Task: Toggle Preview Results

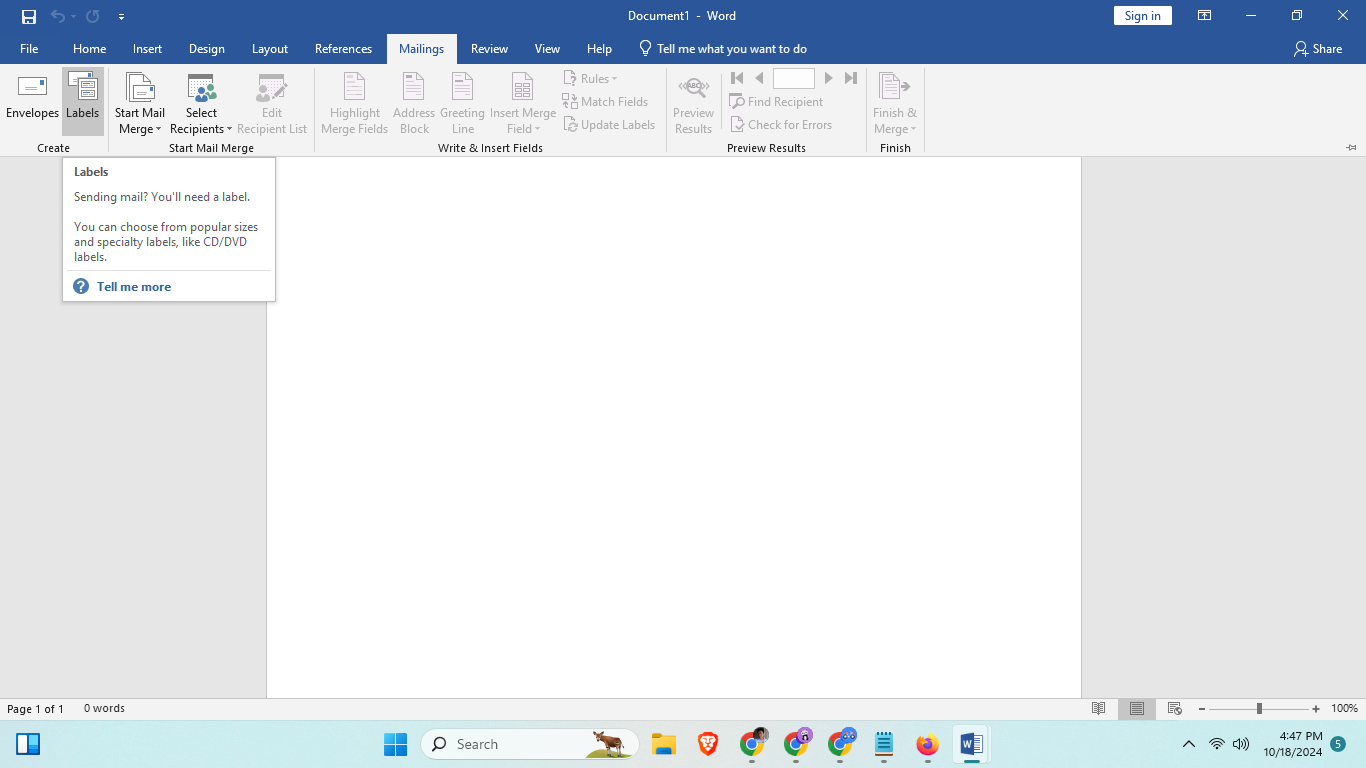Action: (693, 103)
